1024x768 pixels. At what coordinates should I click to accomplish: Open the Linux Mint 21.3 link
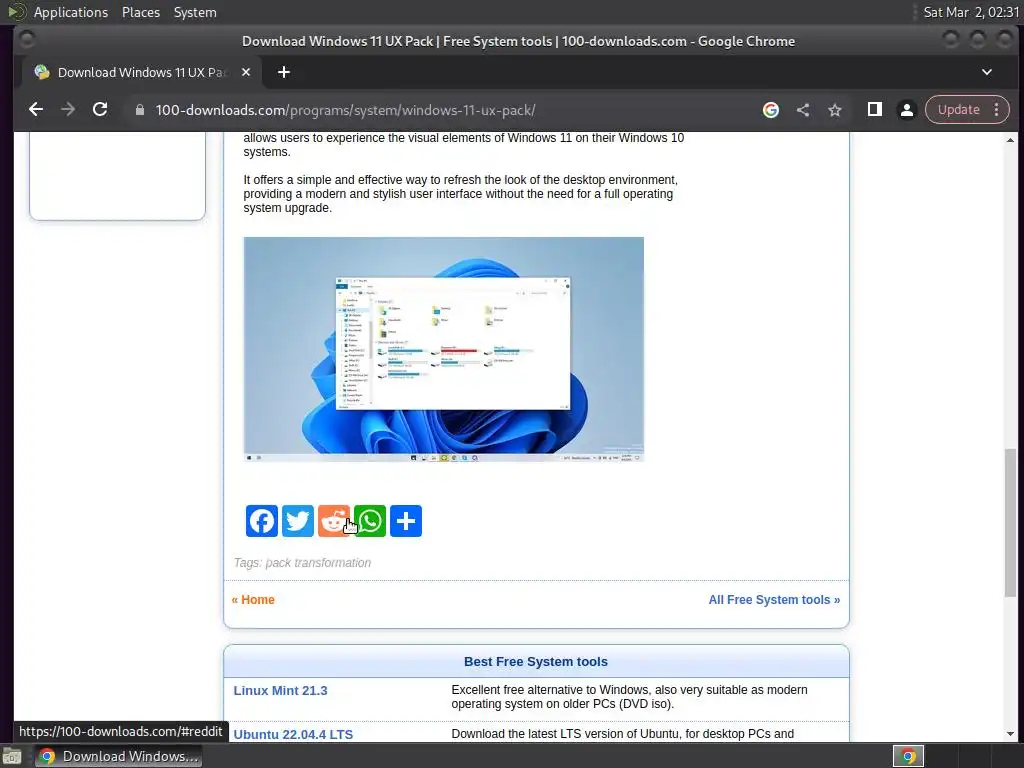pyautogui.click(x=280, y=690)
